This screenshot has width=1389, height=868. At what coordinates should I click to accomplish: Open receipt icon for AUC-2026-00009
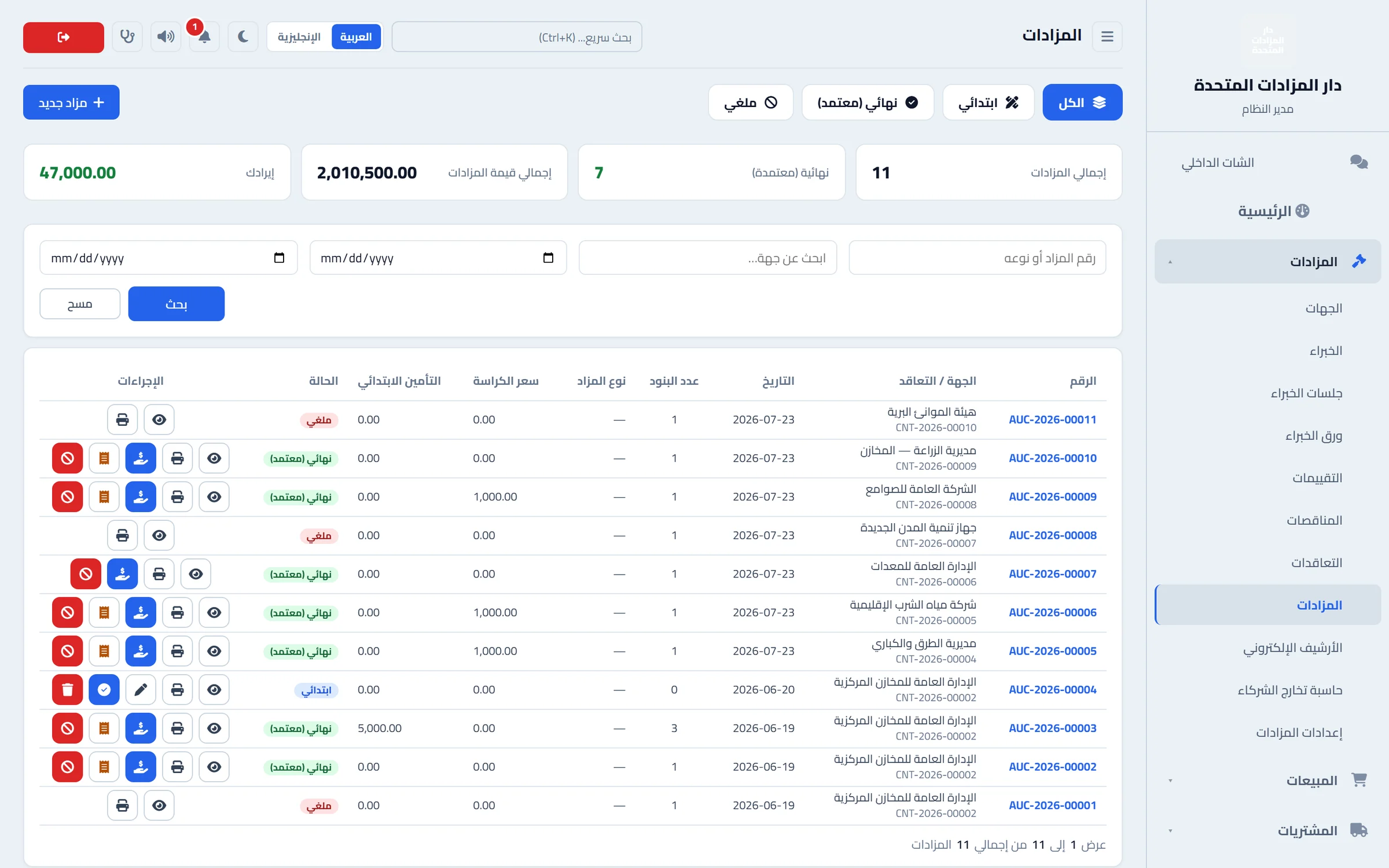[x=104, y=497]
